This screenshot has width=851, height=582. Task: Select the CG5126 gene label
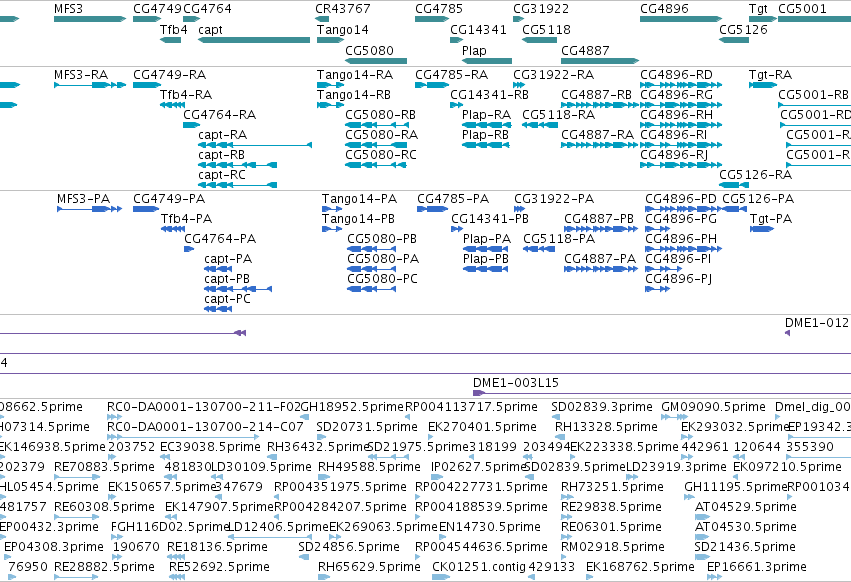pos(744,29)
